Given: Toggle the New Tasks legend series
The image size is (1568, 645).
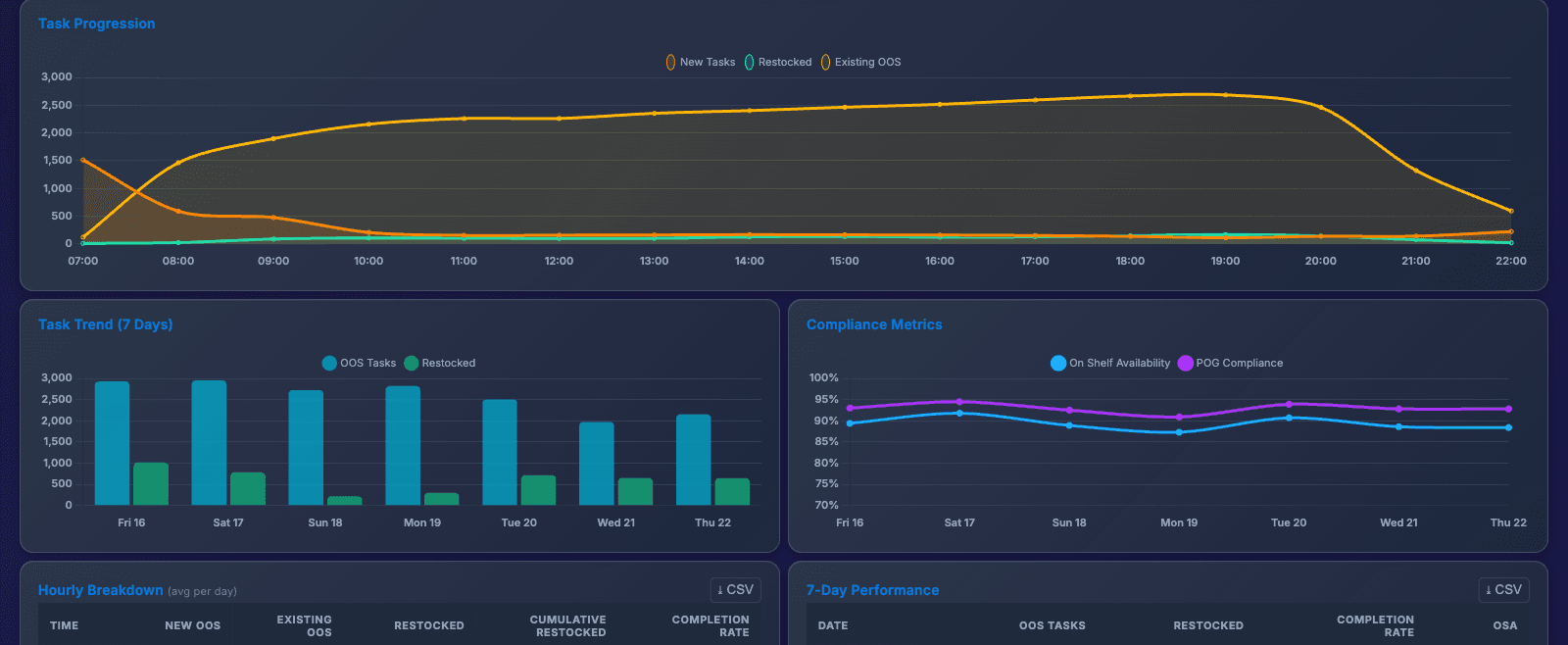Looking at the screenshot, I should 700,62.
